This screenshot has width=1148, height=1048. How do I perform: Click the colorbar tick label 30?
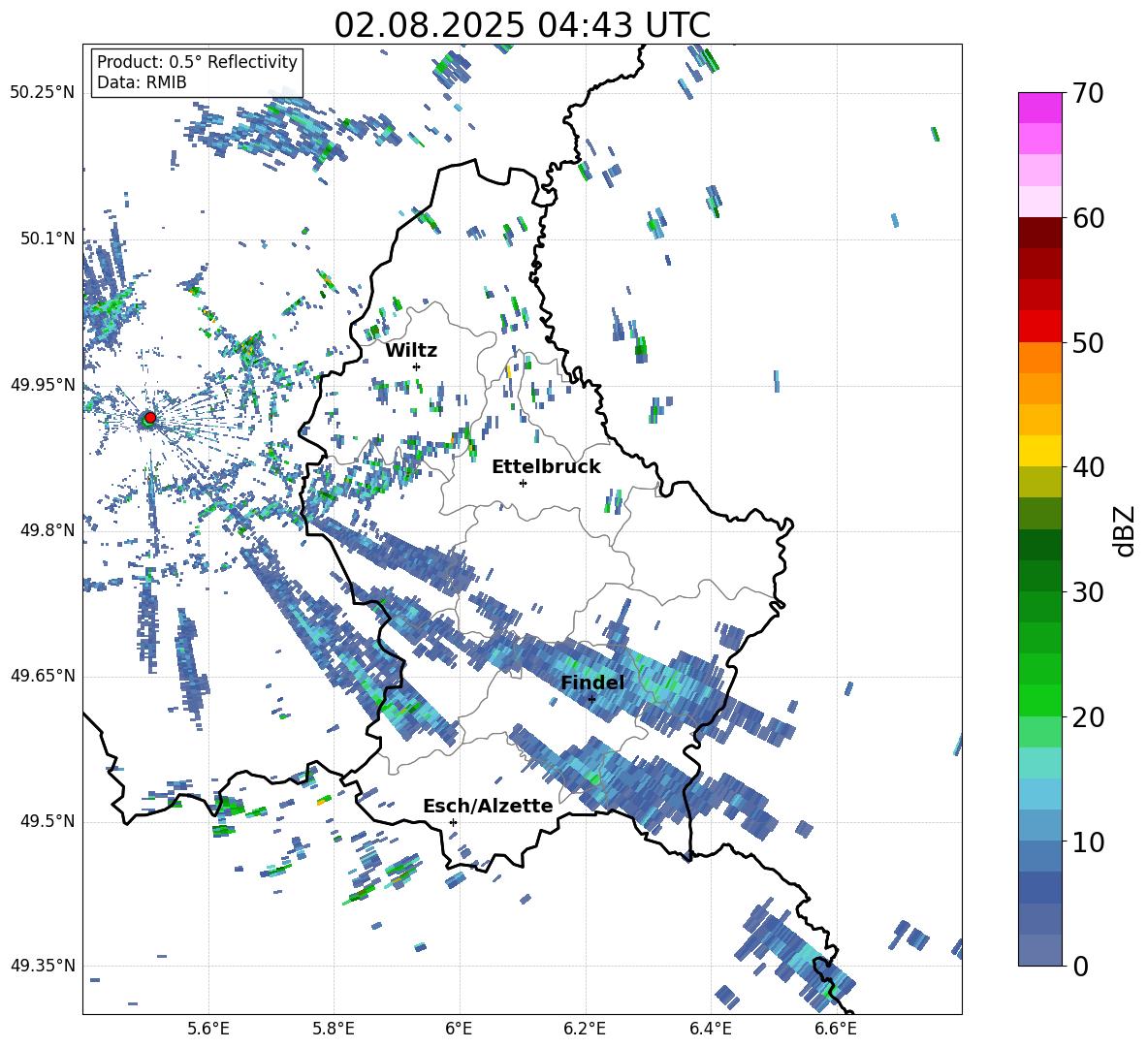point(1088,592)
